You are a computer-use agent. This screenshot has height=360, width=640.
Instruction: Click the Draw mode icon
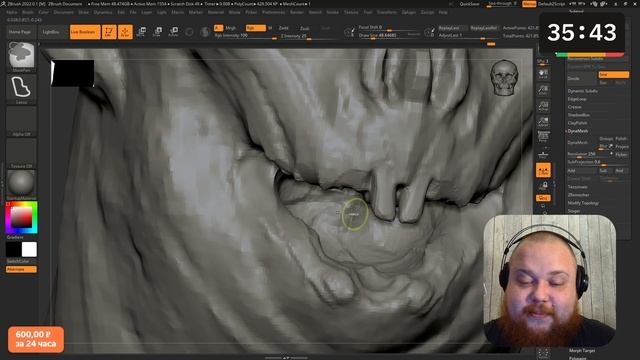[125, 32]
